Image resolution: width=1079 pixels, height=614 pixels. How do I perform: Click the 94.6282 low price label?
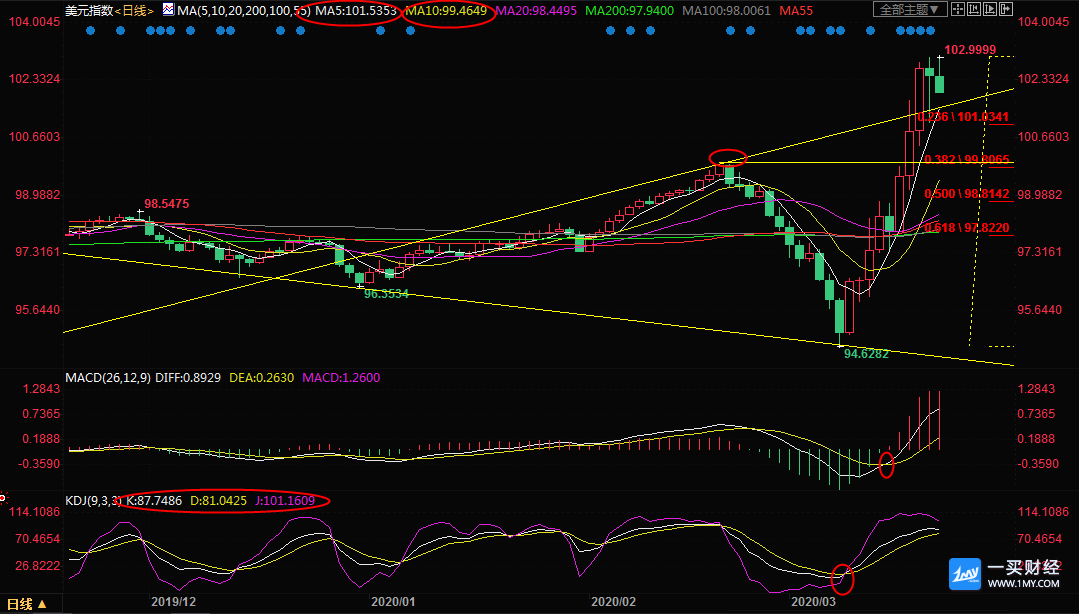pyautogui.click(x=866, y=354)
